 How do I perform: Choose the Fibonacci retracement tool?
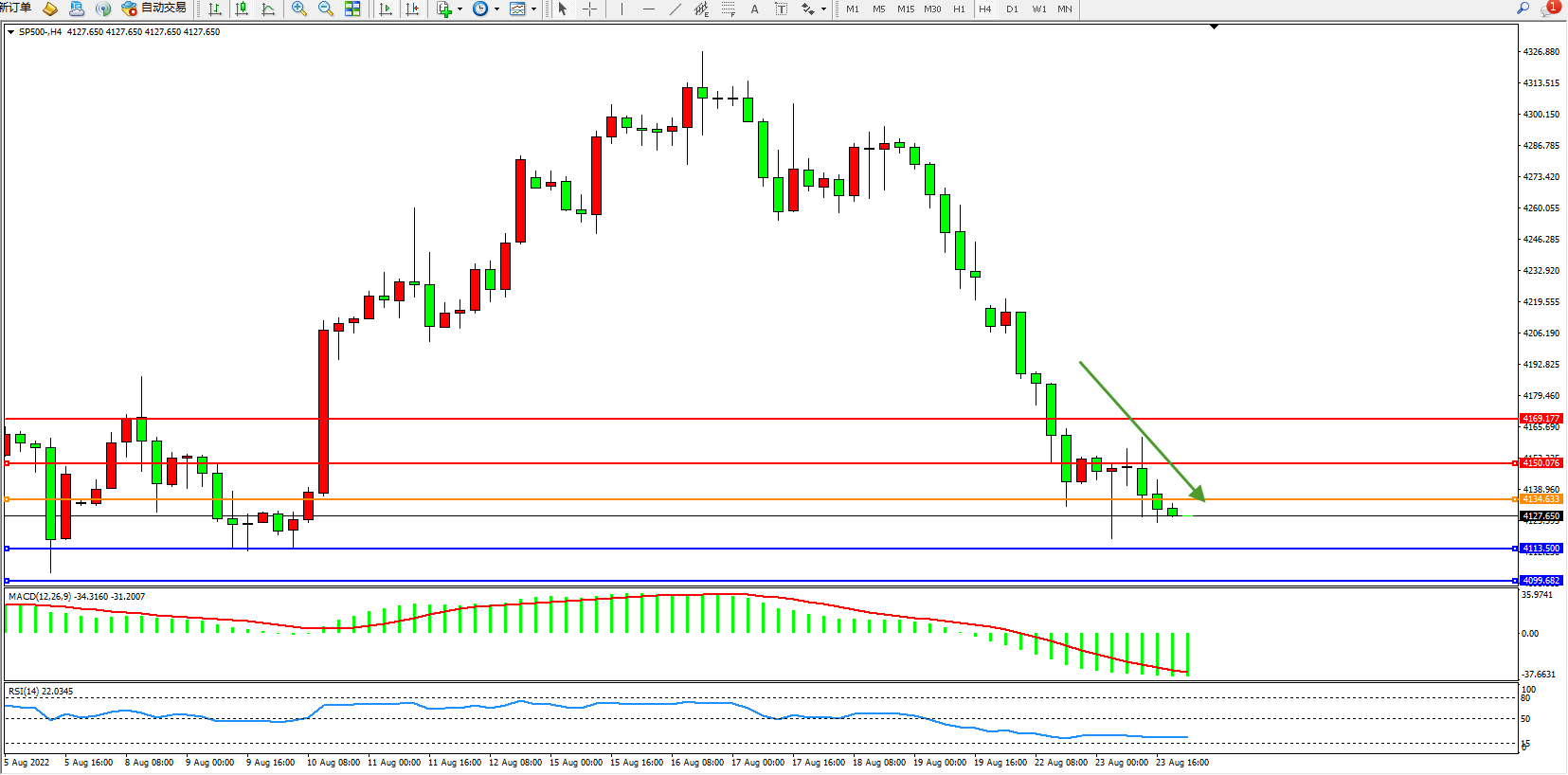(728, 9)
